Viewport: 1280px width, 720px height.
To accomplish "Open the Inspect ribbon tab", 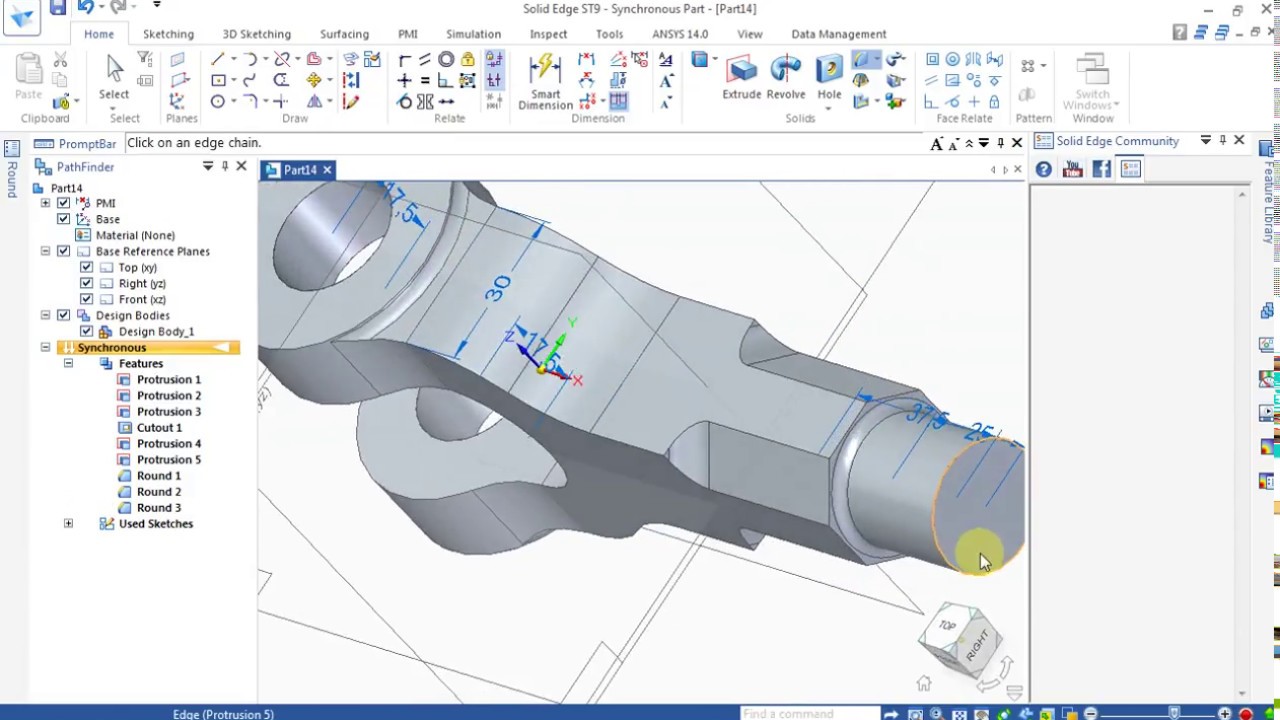I will (548, 34).
